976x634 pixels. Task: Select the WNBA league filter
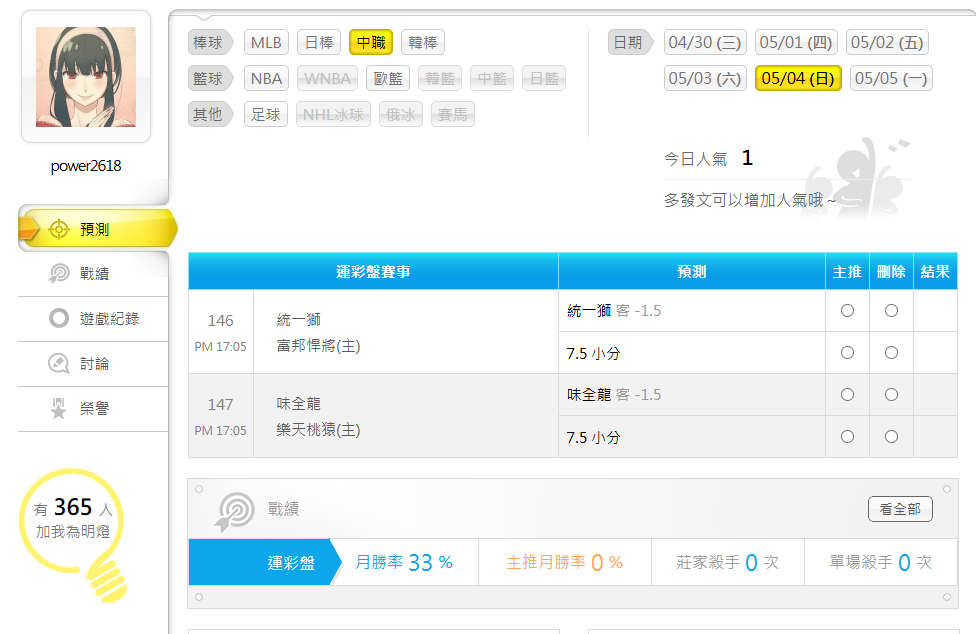(327, 78)
